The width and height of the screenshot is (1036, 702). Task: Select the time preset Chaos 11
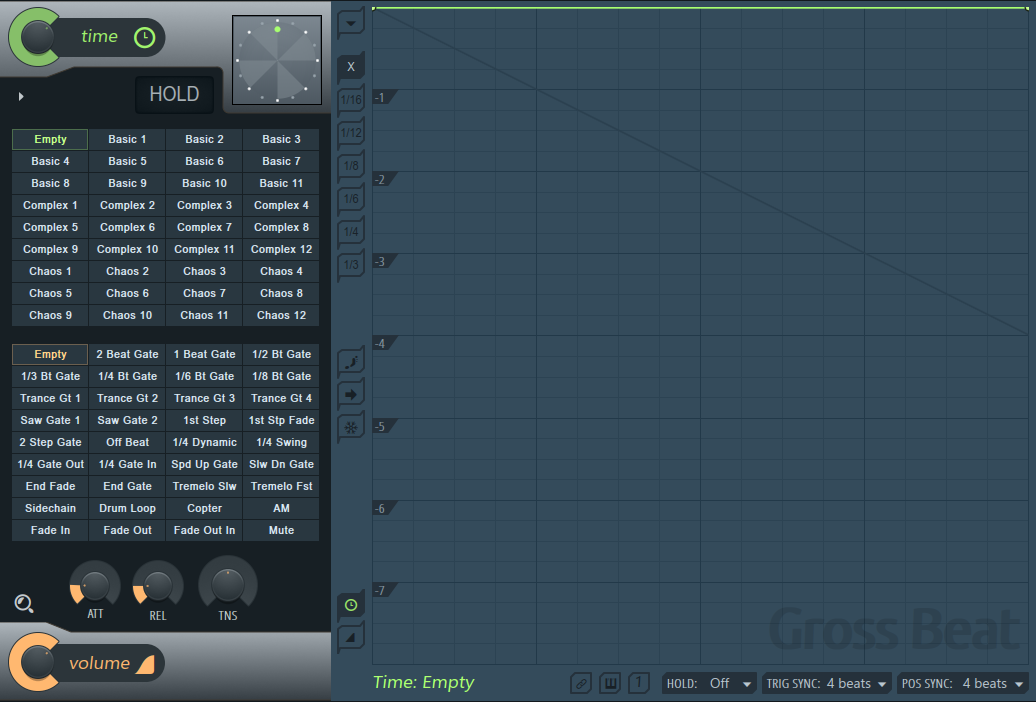[204, 315]
